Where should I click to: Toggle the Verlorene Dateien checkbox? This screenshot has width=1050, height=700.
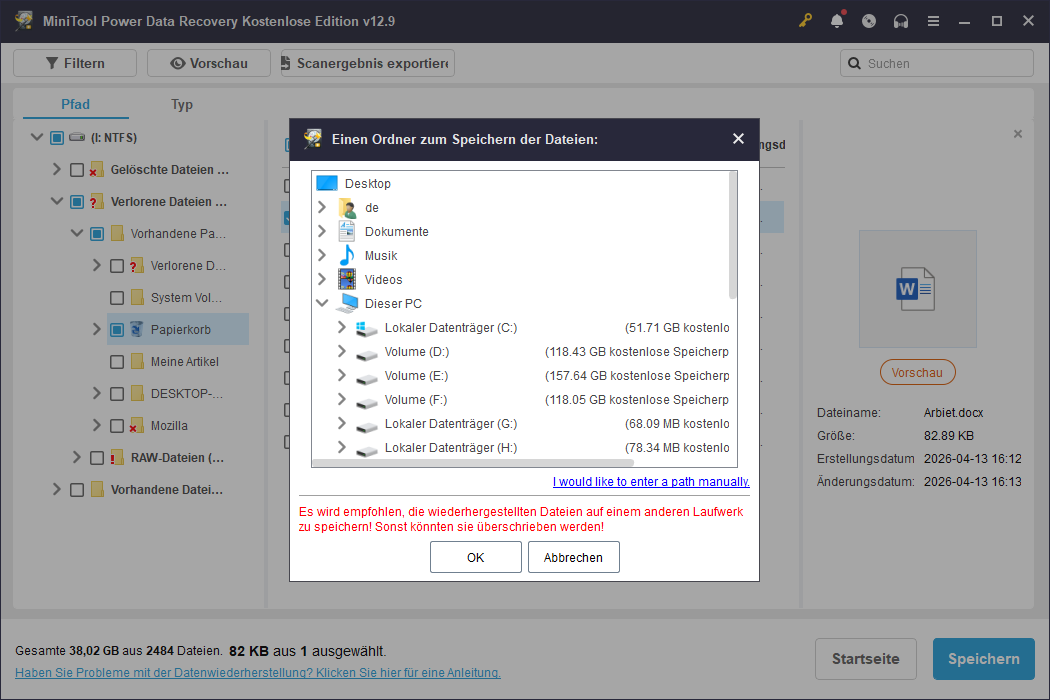coord(77,202)
